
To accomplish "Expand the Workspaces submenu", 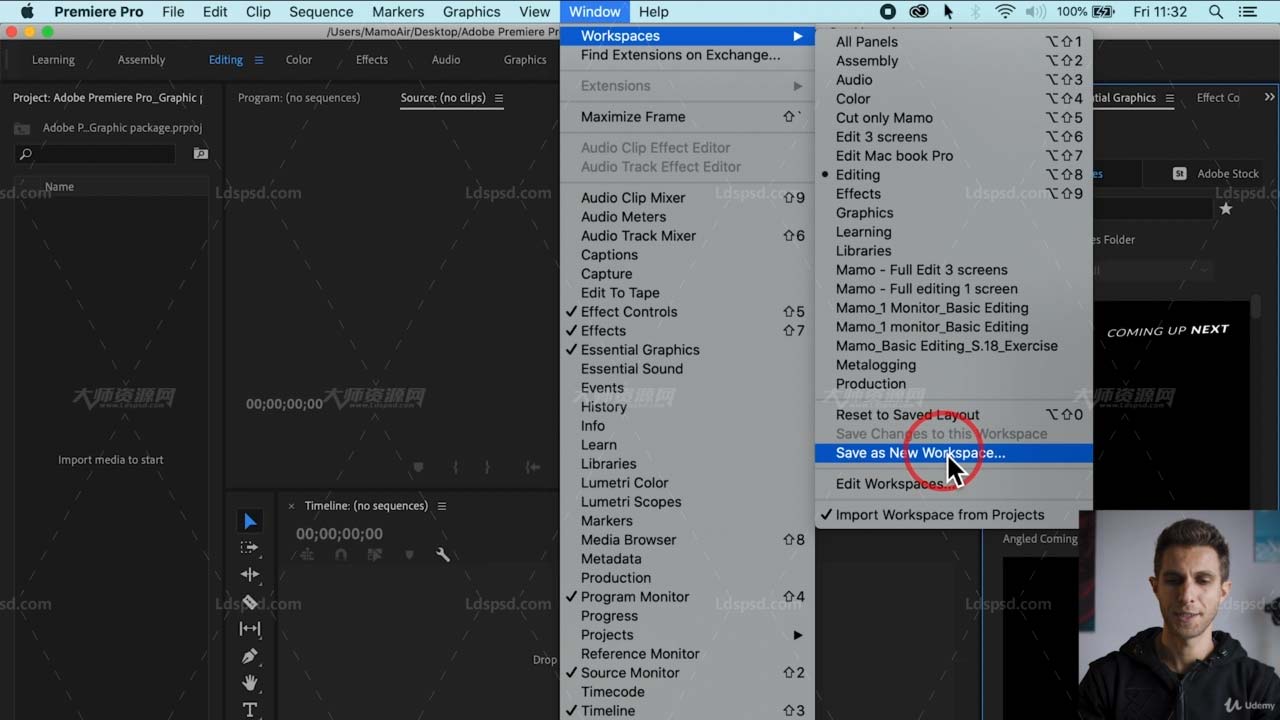I will [x=687, y=36].
